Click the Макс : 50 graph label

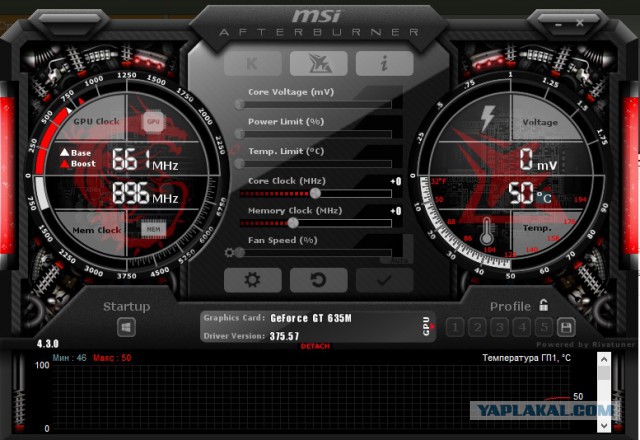click(112, 358)
